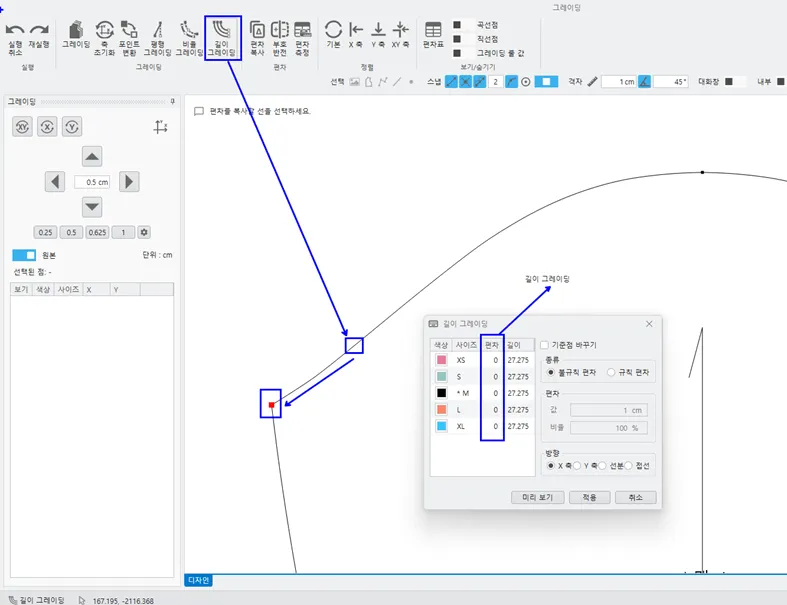Image resolution: width=787 pixels, height=605 pixels.
Task: Click the 실행 취소 undo arrow
Action: 15,31
